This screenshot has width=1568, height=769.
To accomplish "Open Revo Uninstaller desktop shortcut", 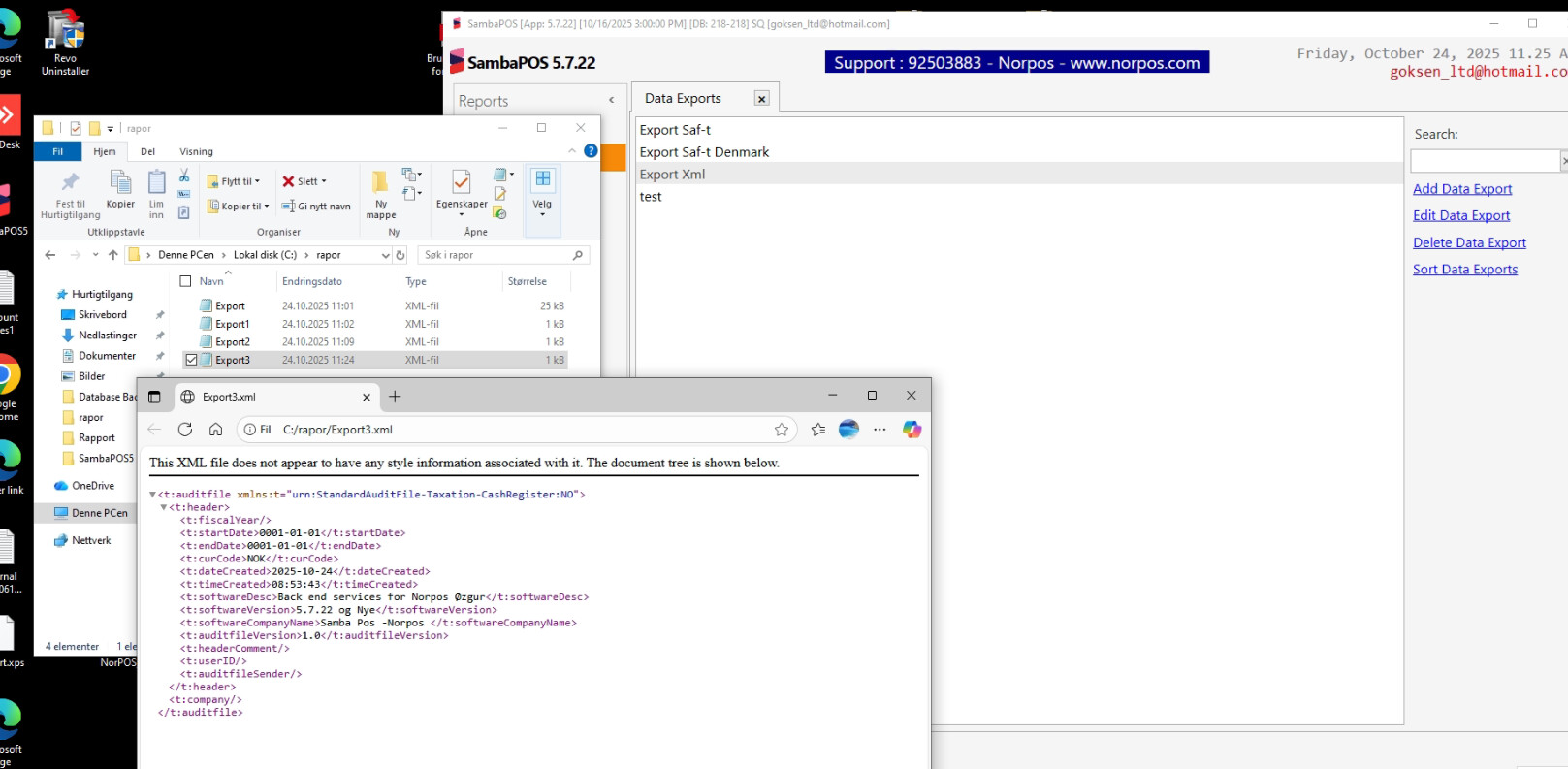I will [65, 32].
